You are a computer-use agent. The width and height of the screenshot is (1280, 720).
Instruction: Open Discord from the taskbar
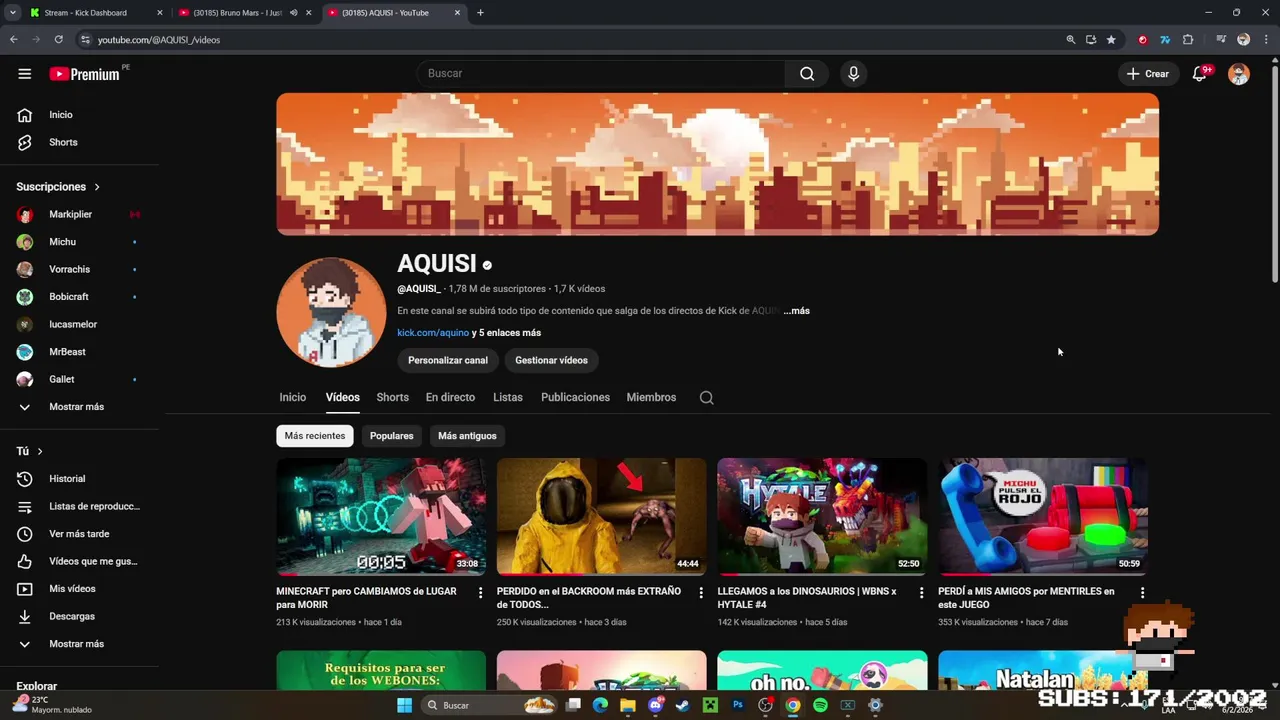[655, 705]
